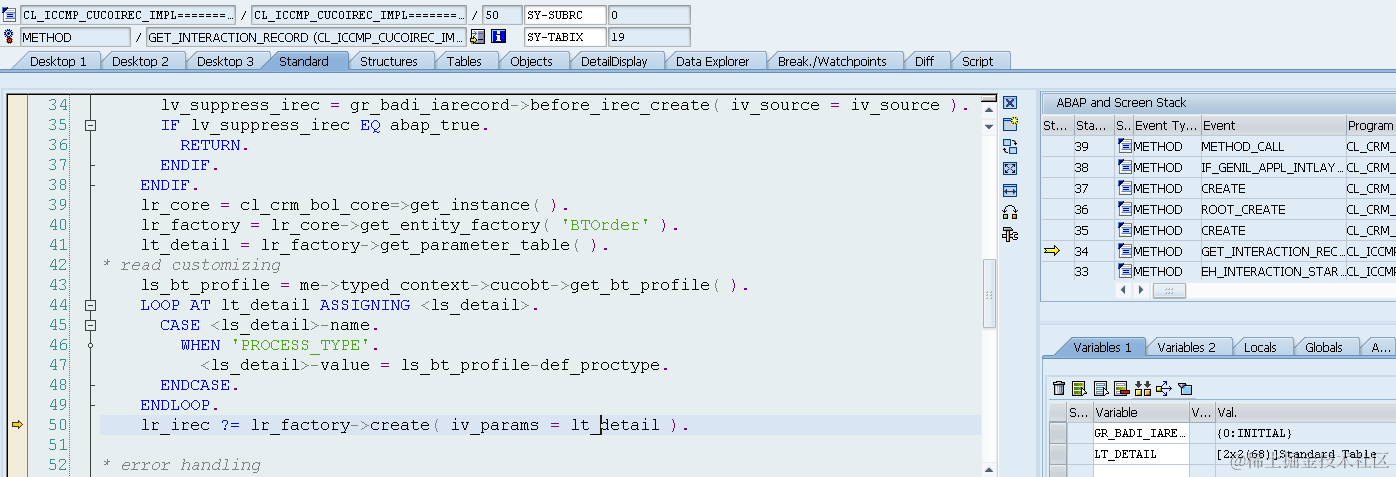Click the Variable column header
The image size is (1396, 477).
(1140, 412)
